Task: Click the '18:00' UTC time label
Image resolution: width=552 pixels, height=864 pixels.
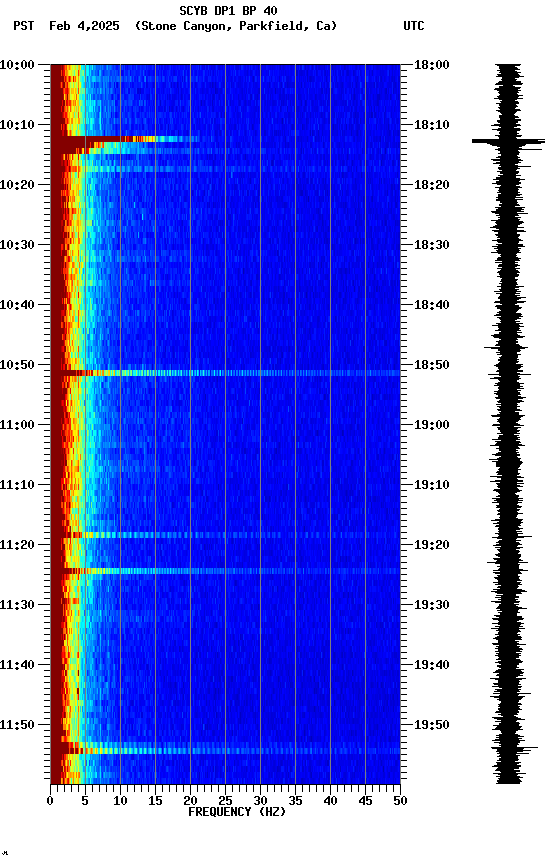Action: click(x=432, y=65)
